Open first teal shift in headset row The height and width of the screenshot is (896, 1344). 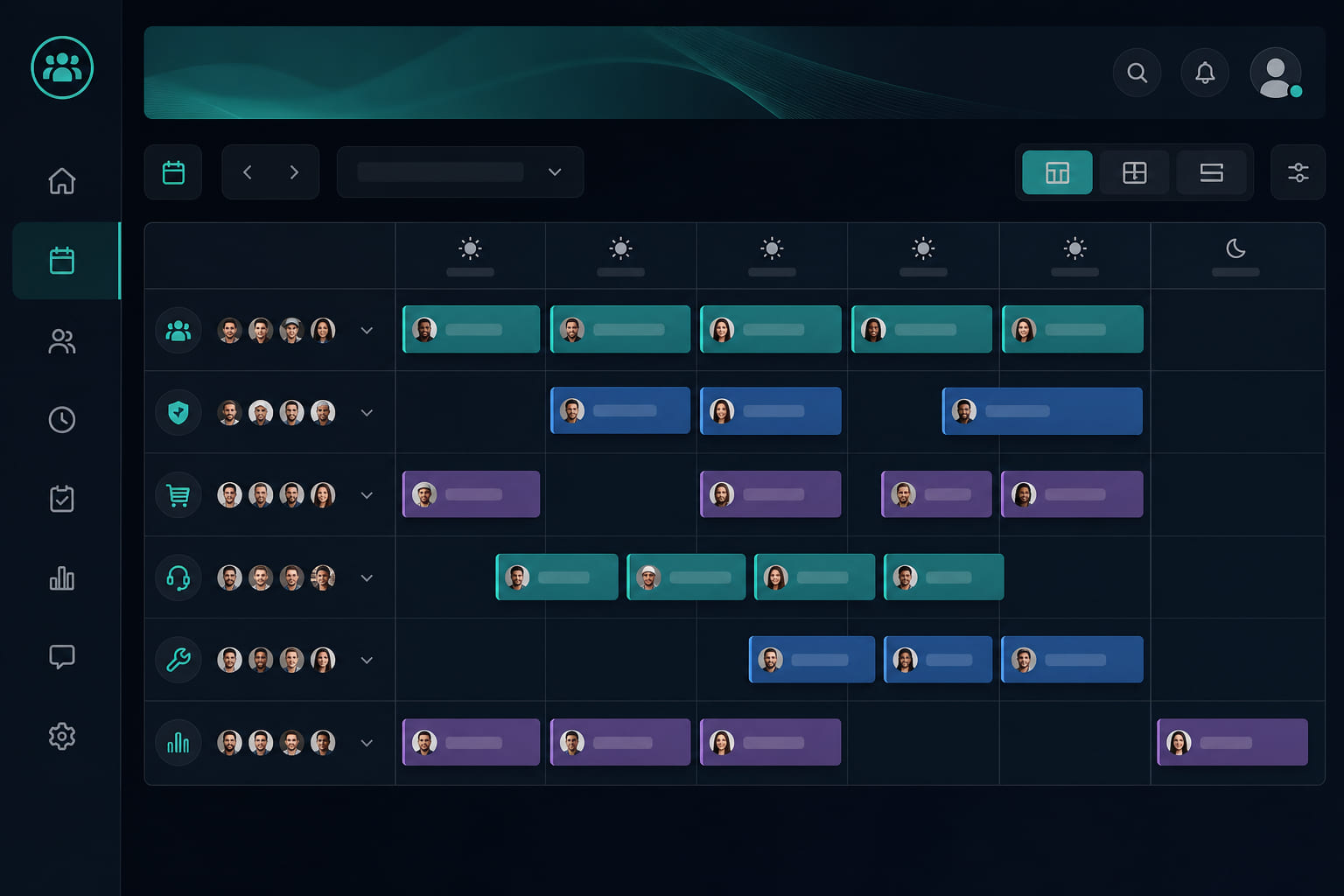click(x=556, y=577)
